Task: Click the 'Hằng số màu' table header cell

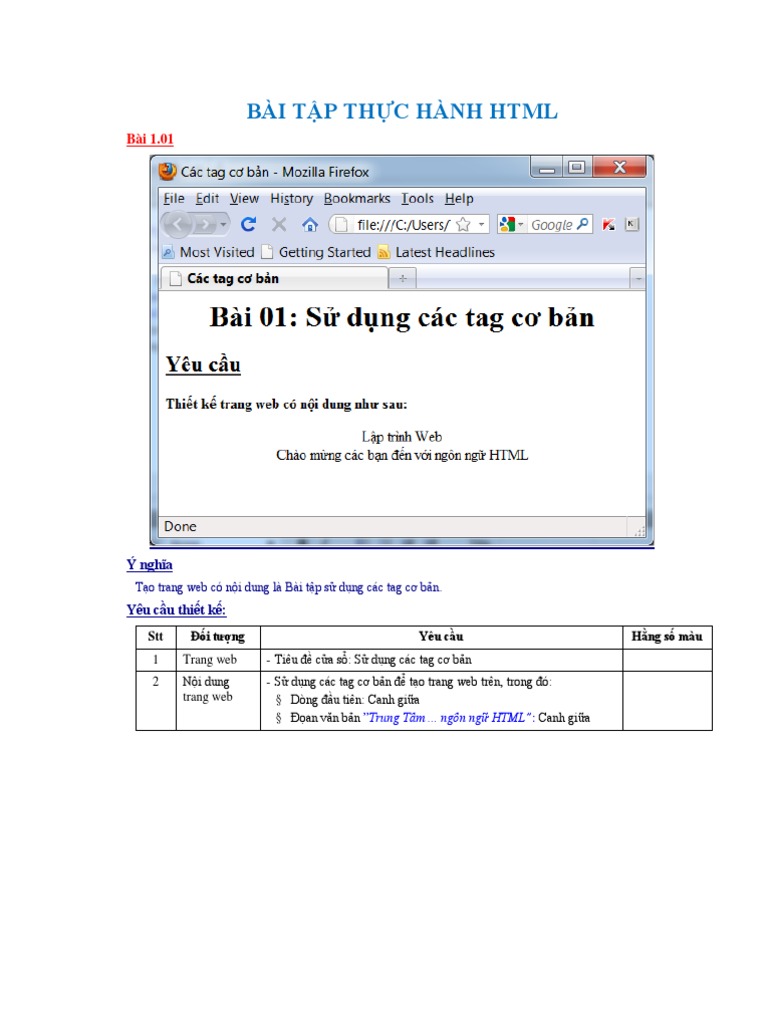Action: point(667,637)
